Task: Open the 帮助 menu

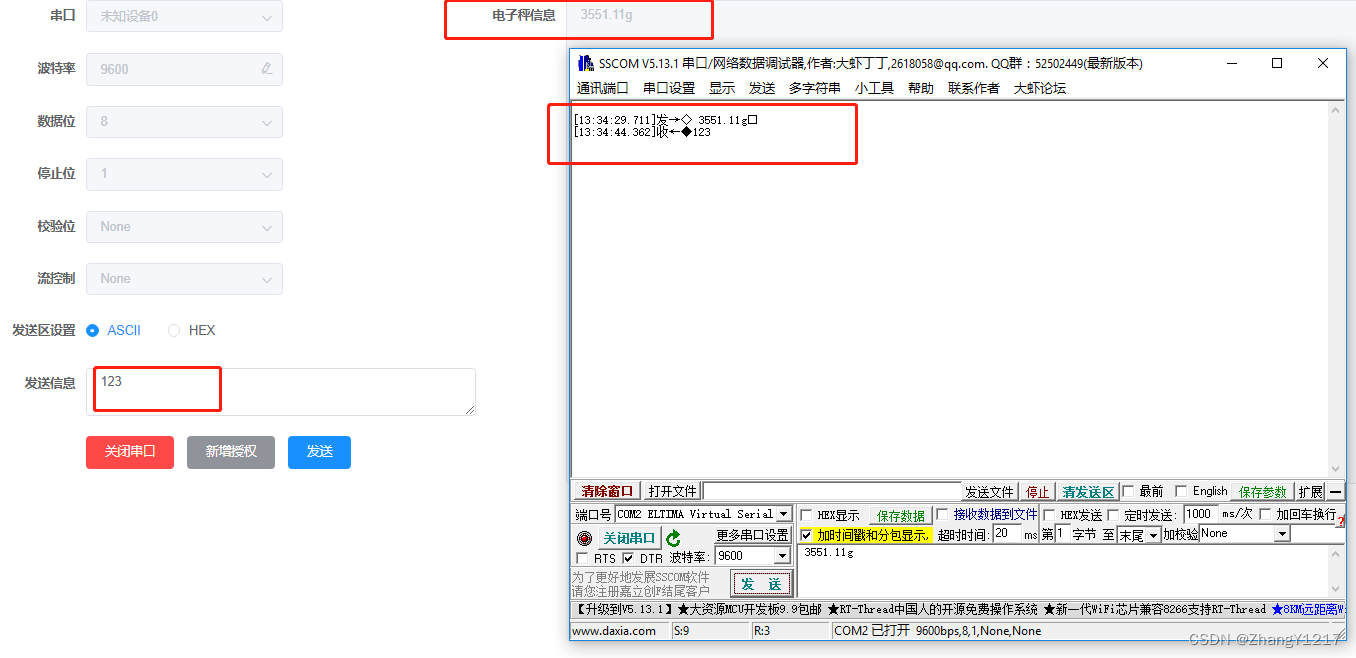Action: pos(921,88)
